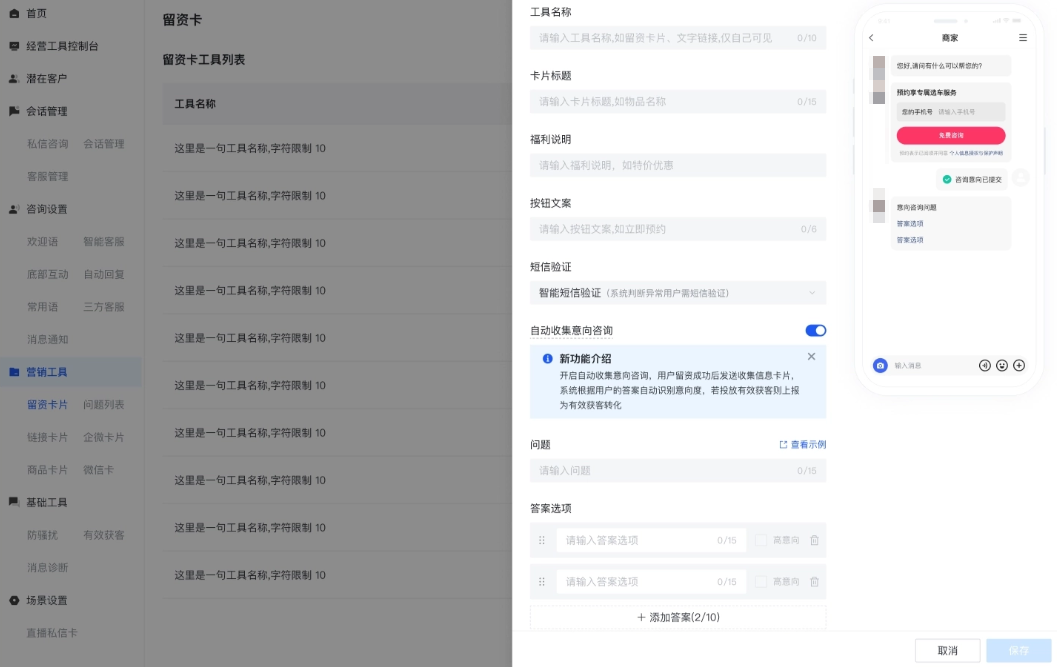Click the 取消 cancel button
Screen dimensions: 1057x667
click(946, 650)
